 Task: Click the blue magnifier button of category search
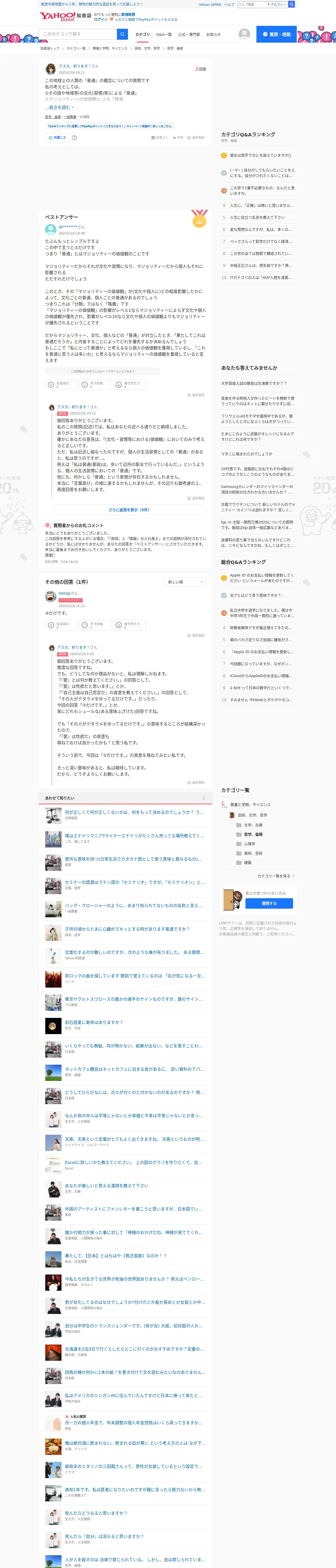122,34
